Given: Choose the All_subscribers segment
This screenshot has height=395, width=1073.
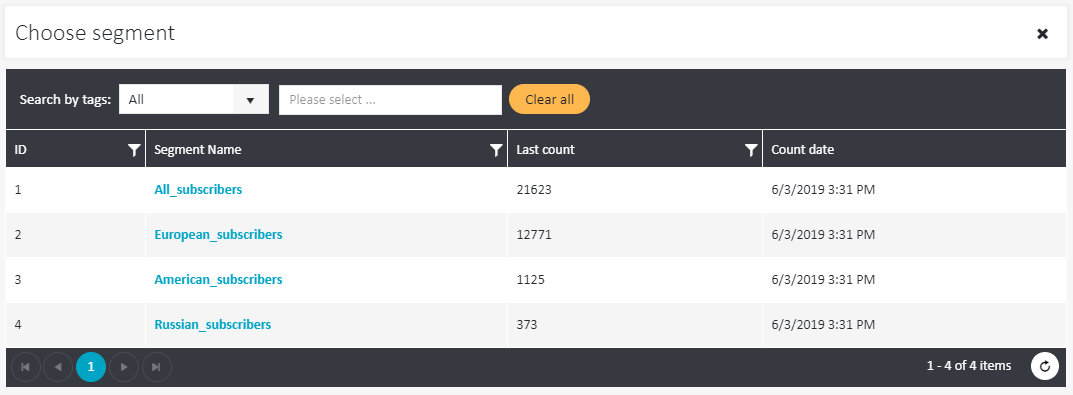Looking at the screenshot, I should pyautogui.click(x=198, y=190).
